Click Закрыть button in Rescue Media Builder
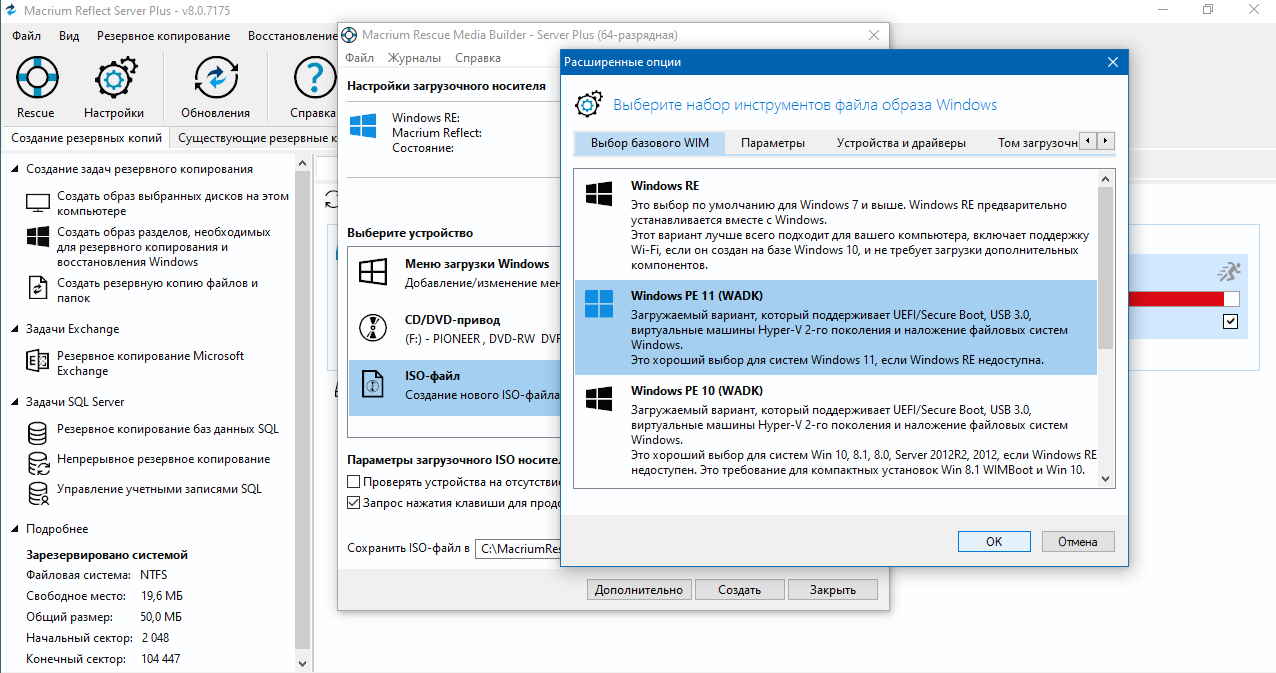The height and width of the screenshot is (673, 1276). tap(832, 590)
